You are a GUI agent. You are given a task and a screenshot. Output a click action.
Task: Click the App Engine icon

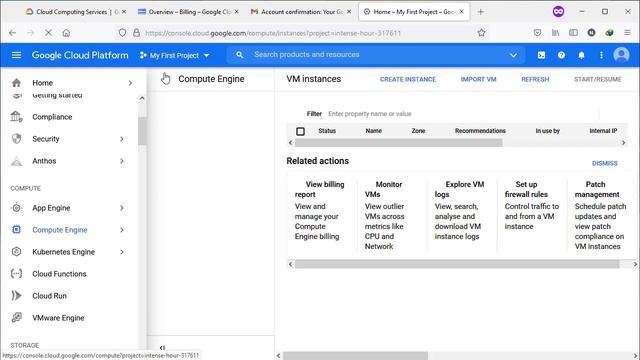pos(16,208)
